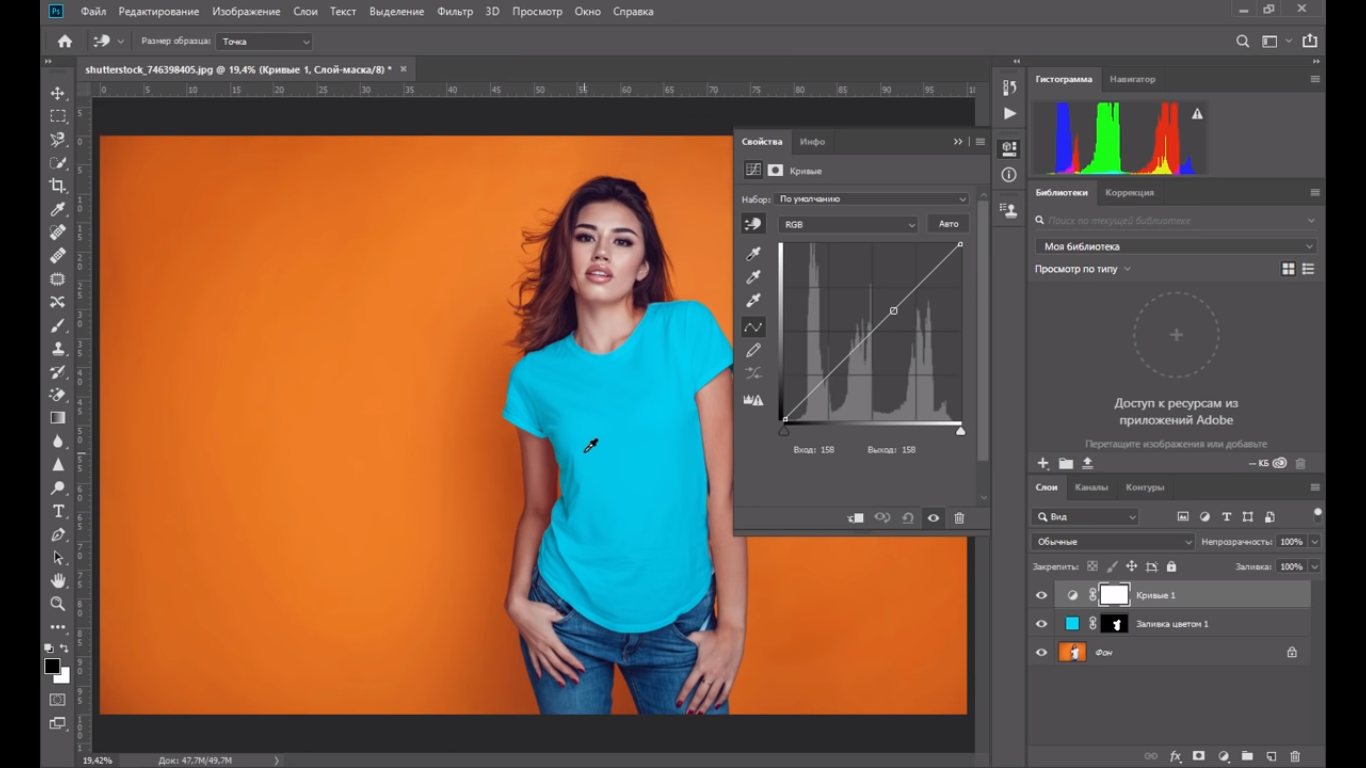
Task: Click the foreground color swatch
Action: pyautogui.click(x=52, y=666)
